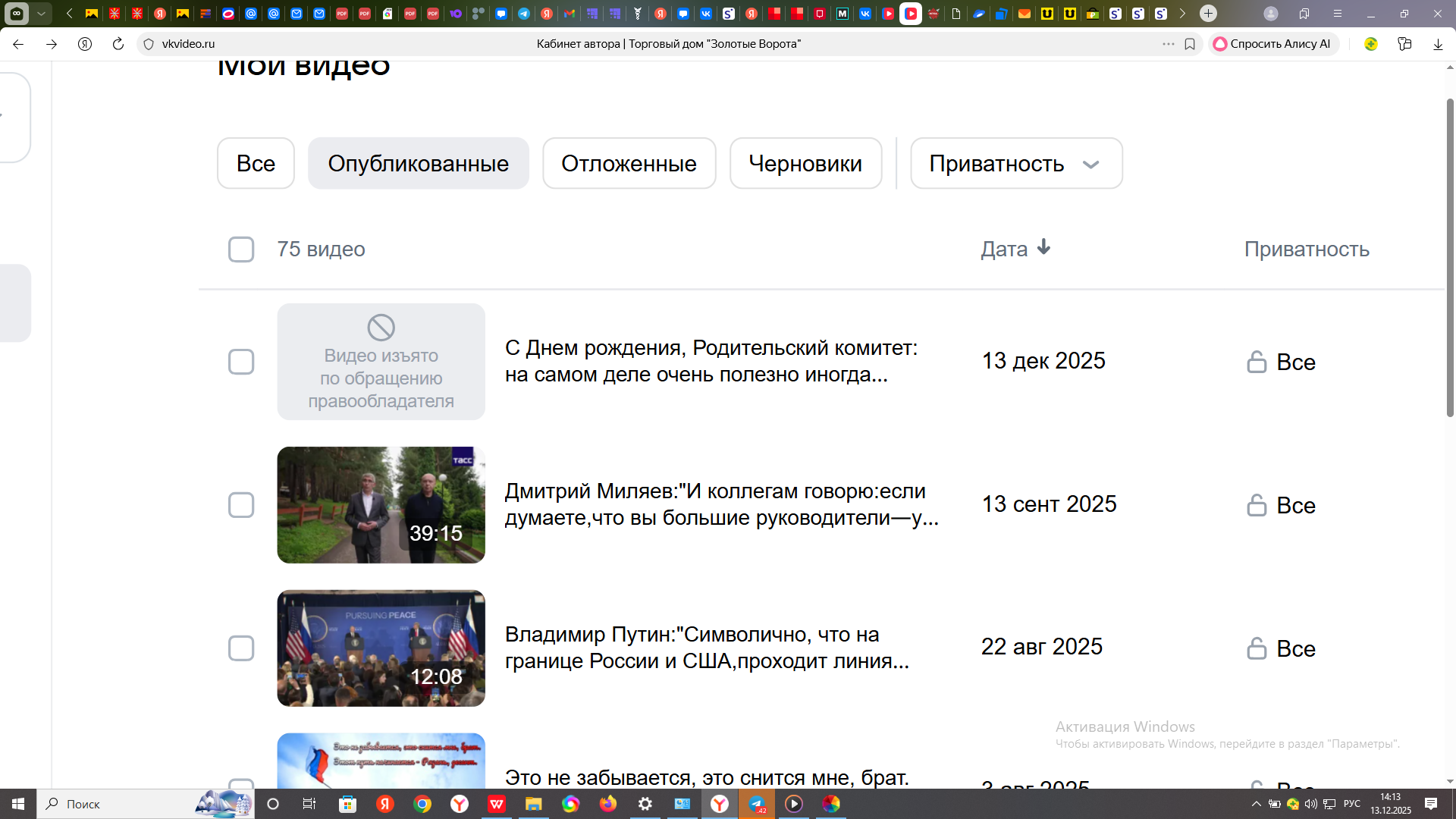Open the tab list chevron dropdown

[x=42, y=13]
